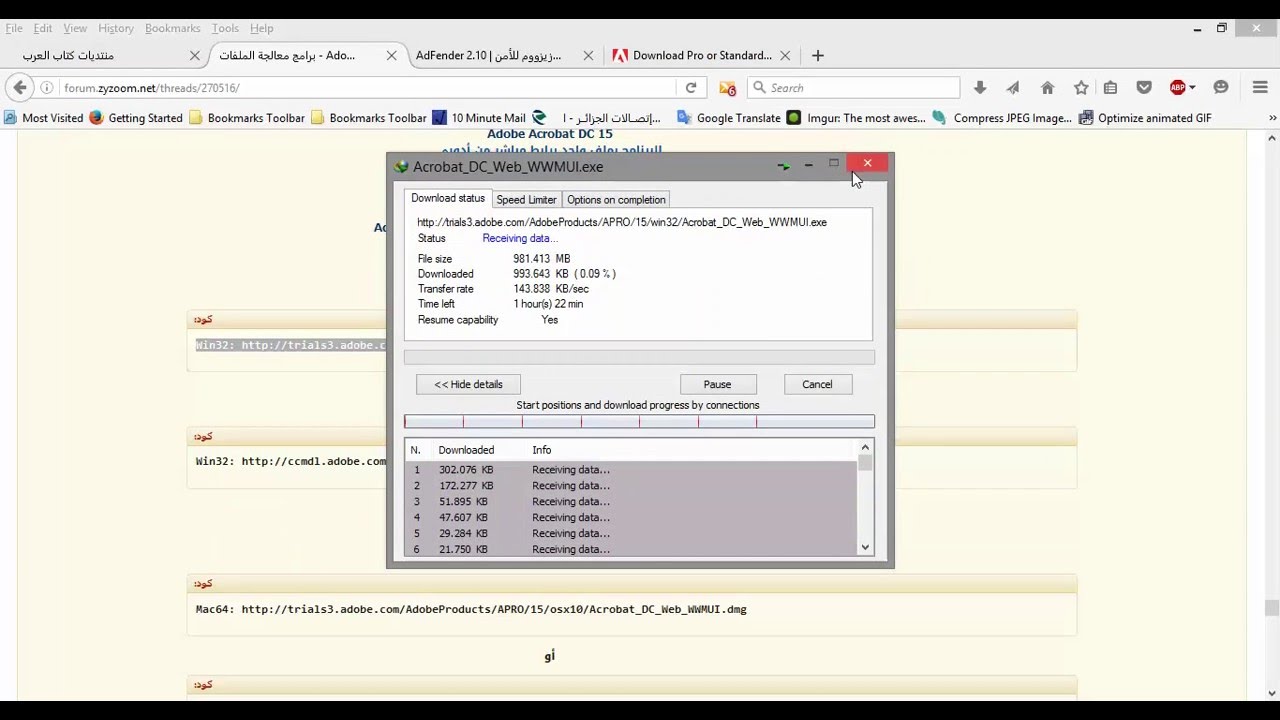
Task: Pause the Acrobat download
Action: click(717, 384)
